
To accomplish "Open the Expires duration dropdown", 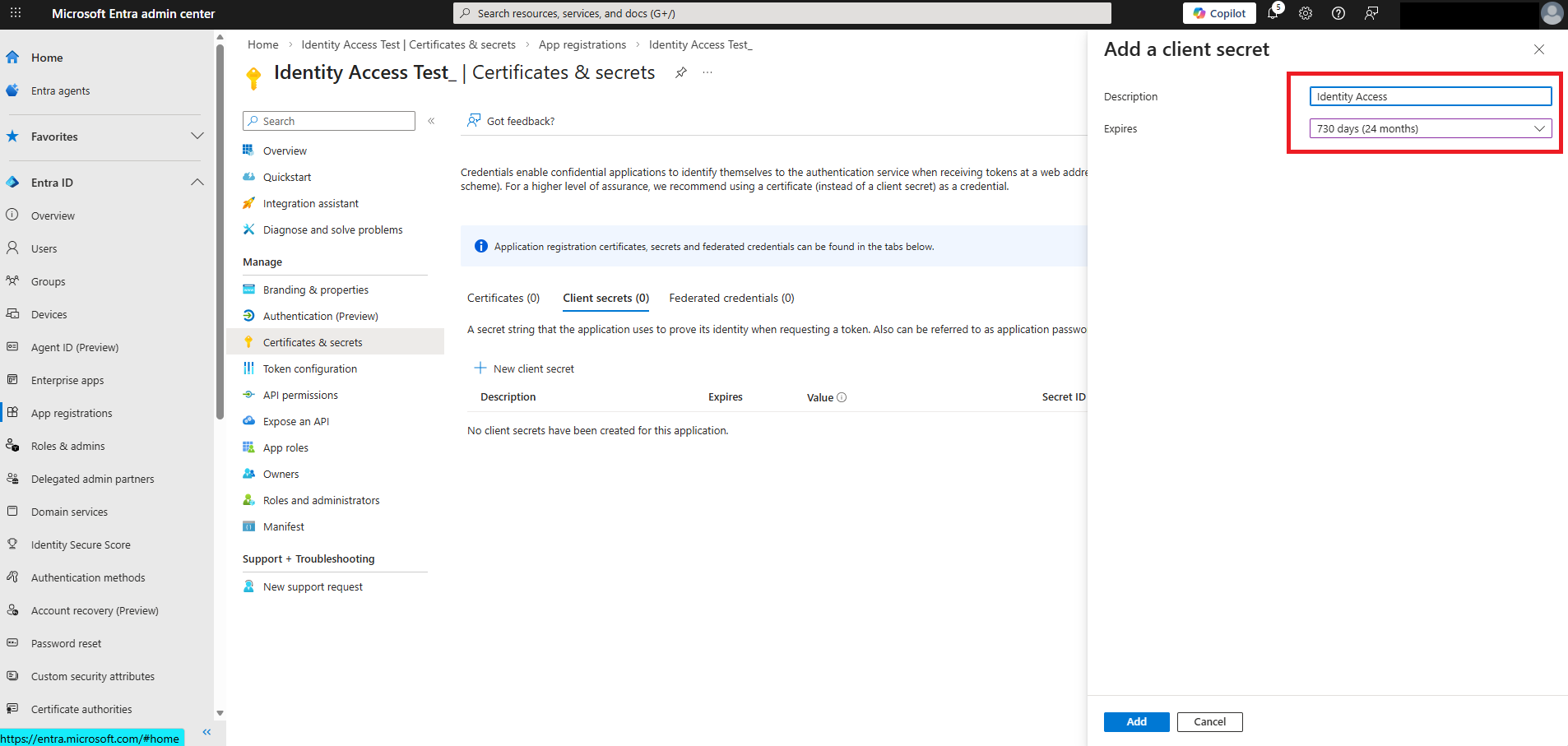I will [x=1431, y=128].
